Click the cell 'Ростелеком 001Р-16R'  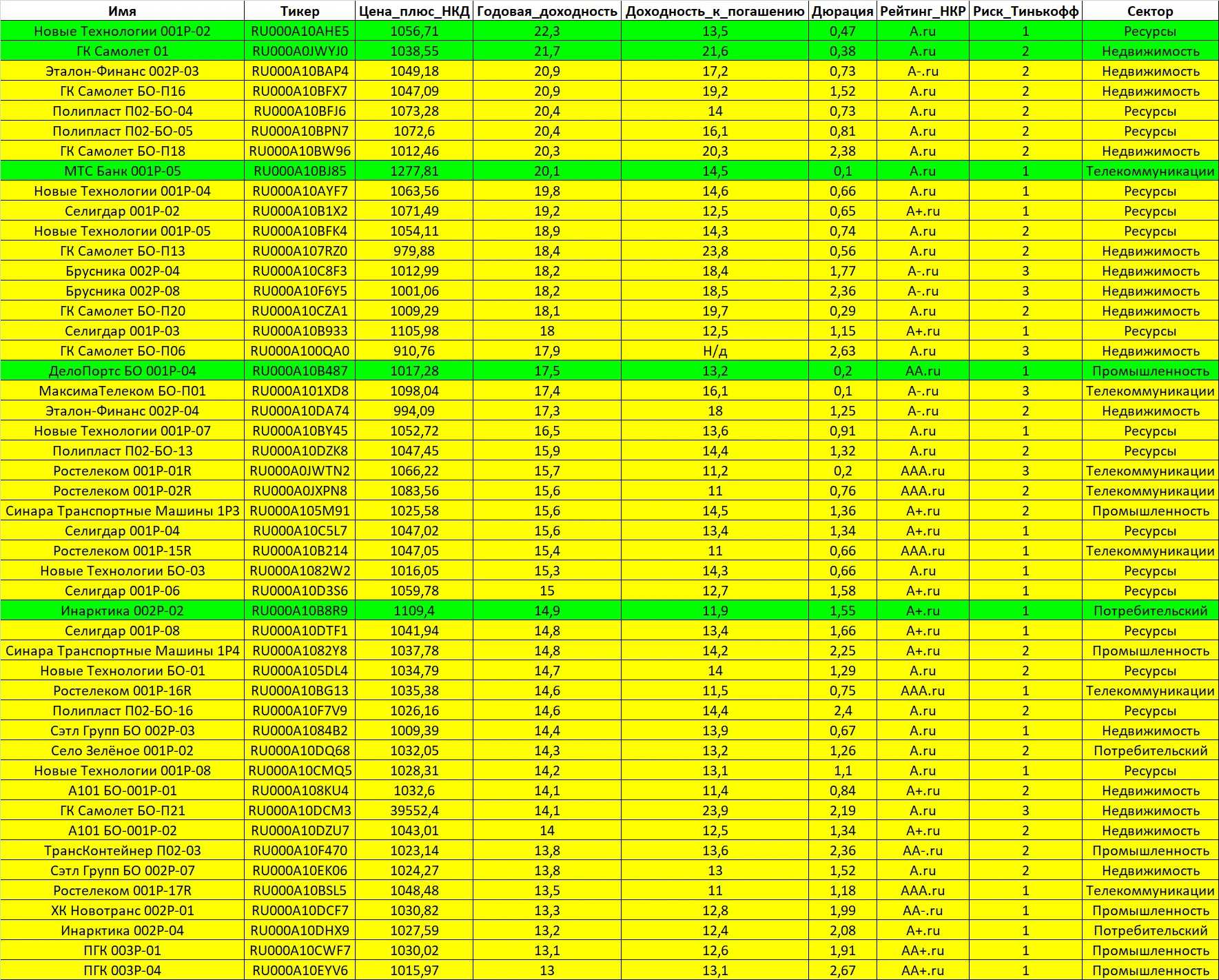(x=123, y=691)
